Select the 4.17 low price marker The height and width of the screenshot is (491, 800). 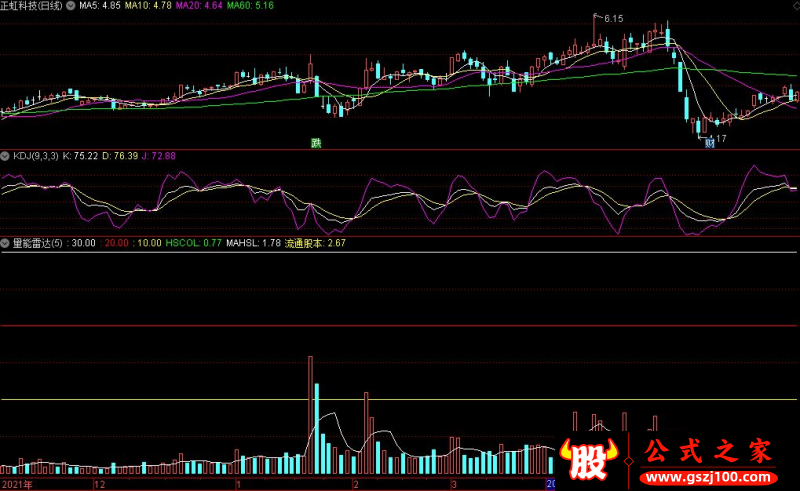[718, 138]
